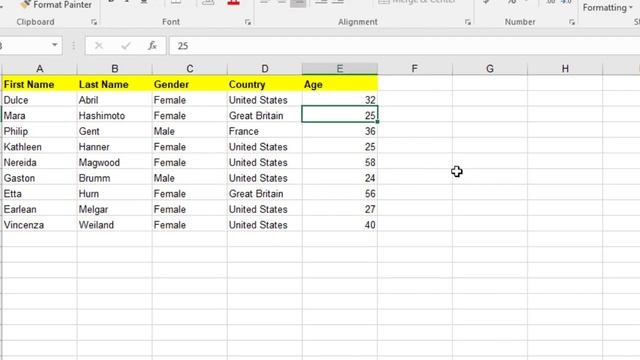Open the Number group dialog launcher
The image size is (640, 360).
click(572, 22)
